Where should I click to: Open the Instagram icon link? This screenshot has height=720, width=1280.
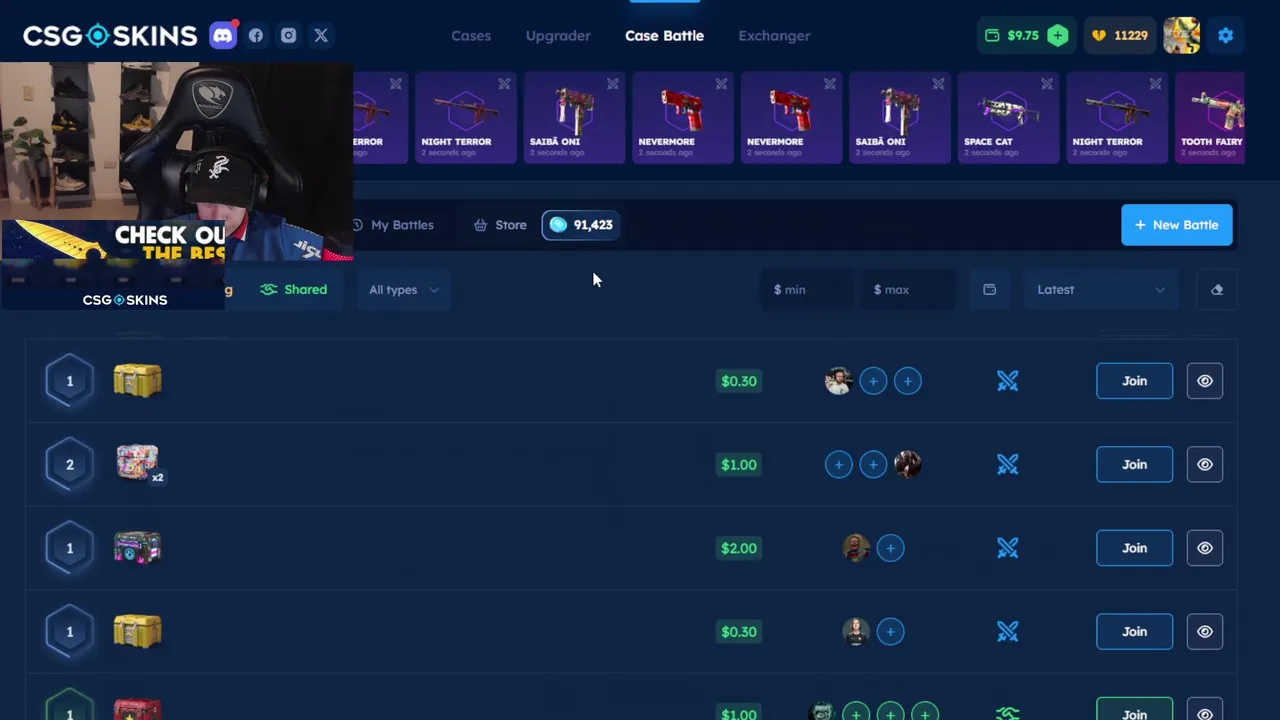[288, 35]
